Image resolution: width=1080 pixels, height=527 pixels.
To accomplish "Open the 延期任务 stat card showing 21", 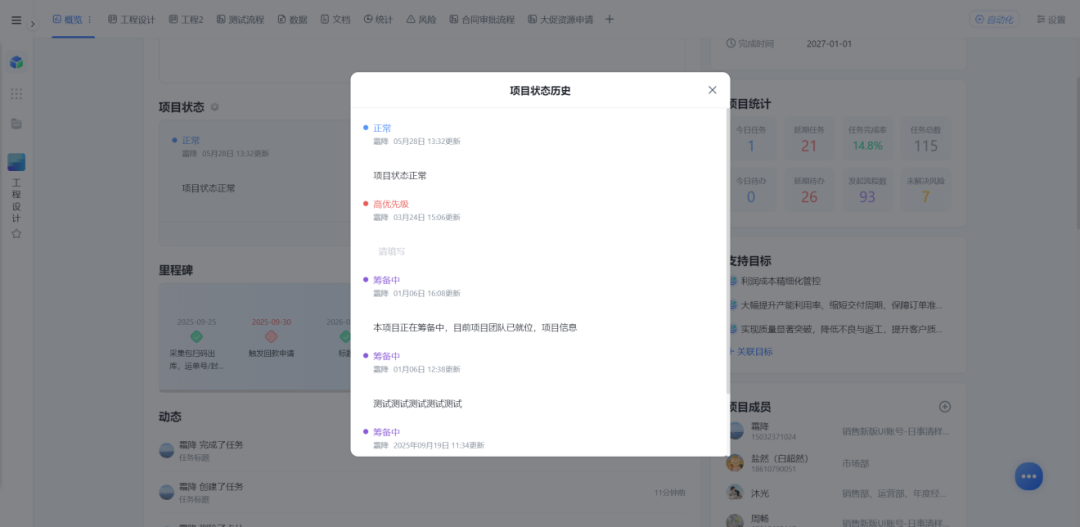I will (x=809, y=138).
